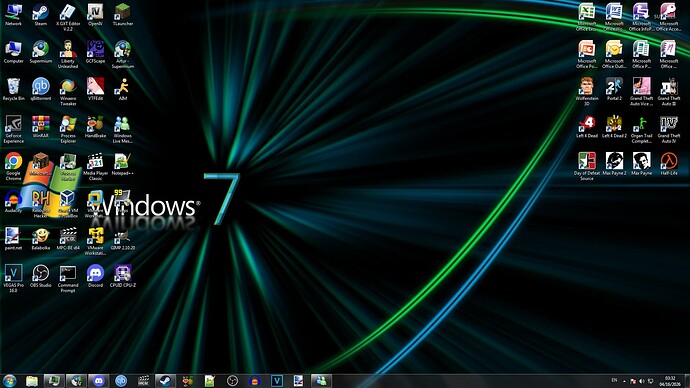Open the Microsoft Office InfoPath shortcut
The image size is (690, 388).
pyautogui.click(x=641, y=17)
